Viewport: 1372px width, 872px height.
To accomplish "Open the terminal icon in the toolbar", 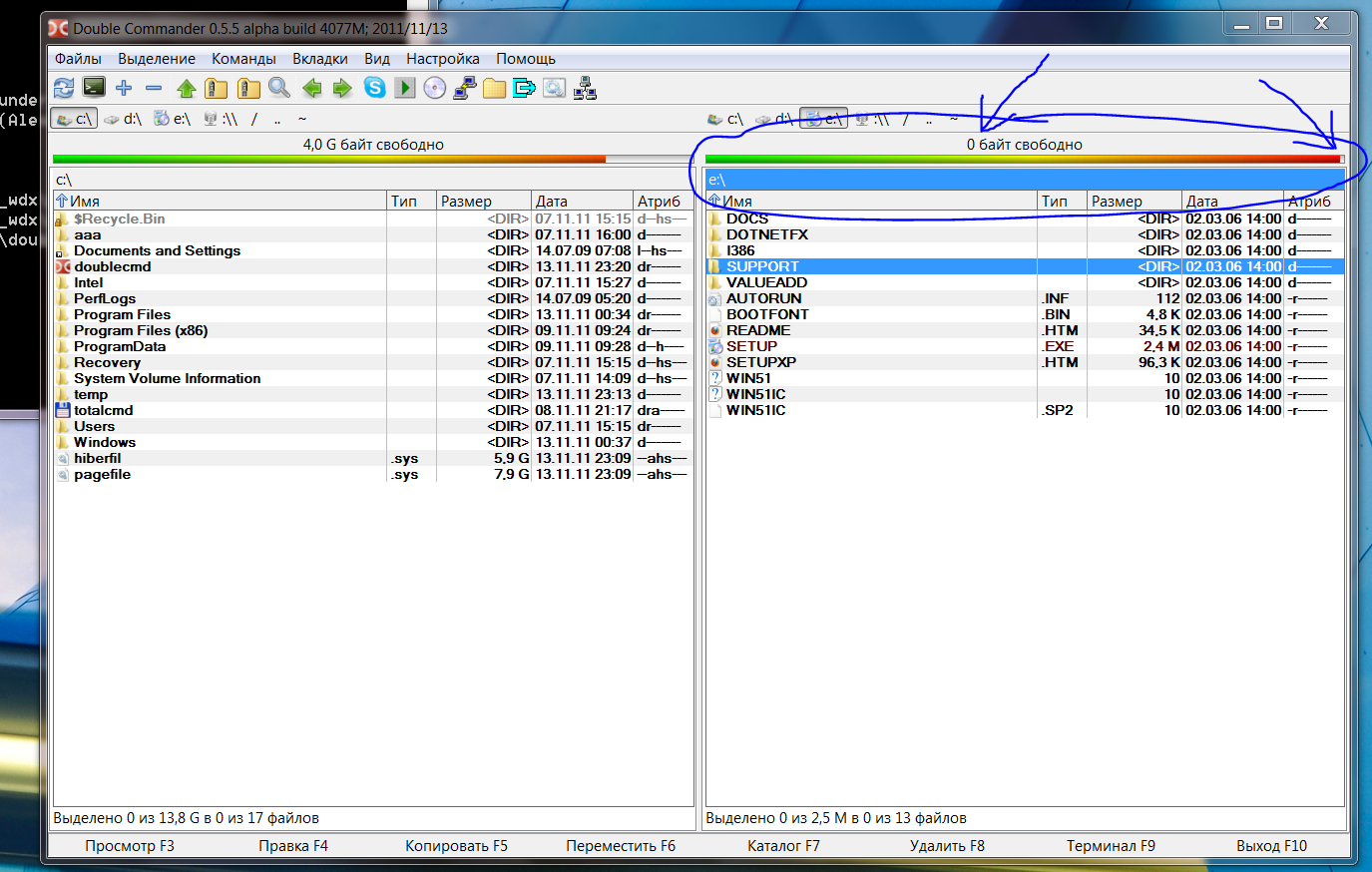I will [94, 88].
